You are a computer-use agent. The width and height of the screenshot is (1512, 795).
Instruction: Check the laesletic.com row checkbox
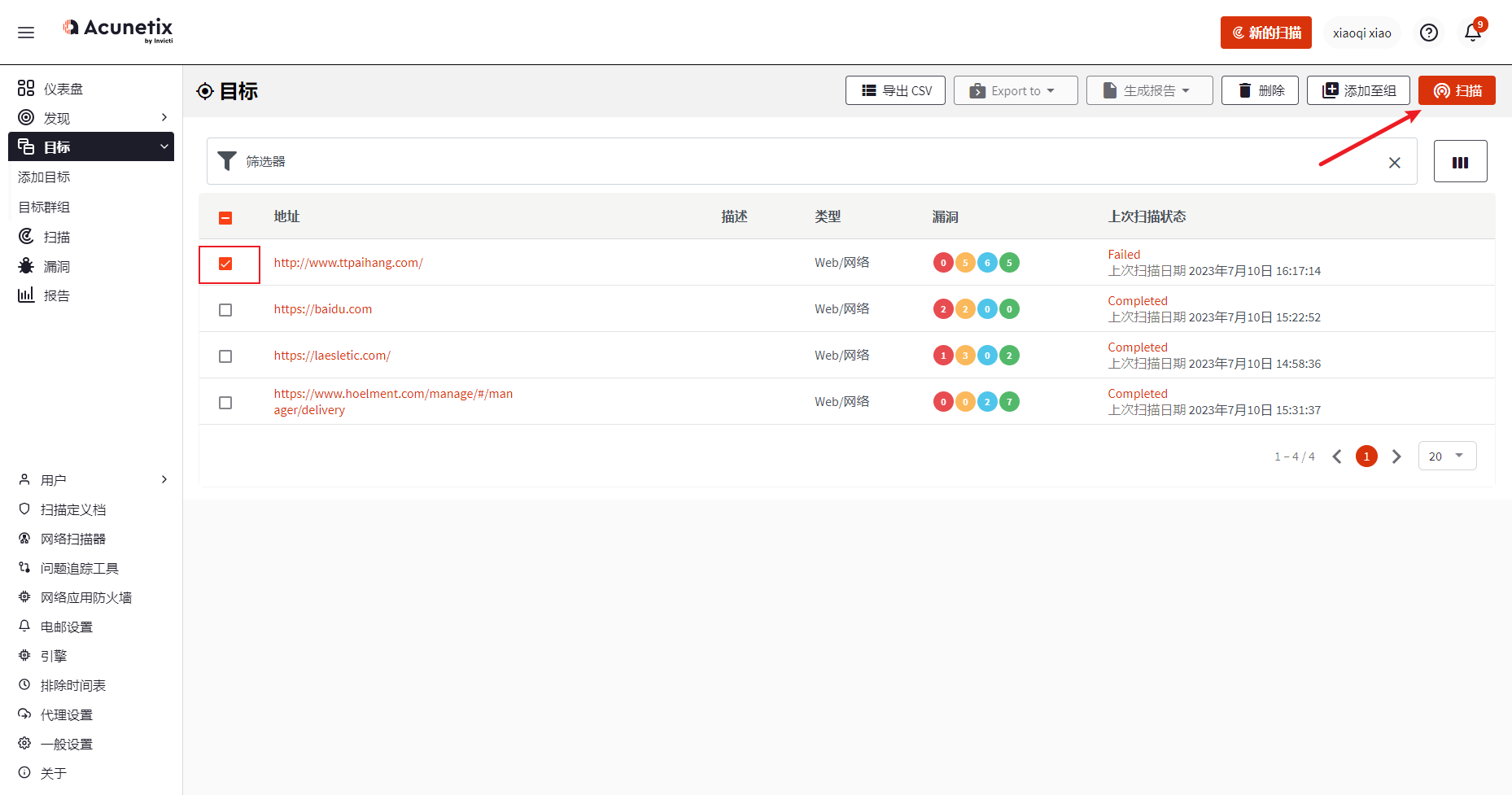coord(225,356)
